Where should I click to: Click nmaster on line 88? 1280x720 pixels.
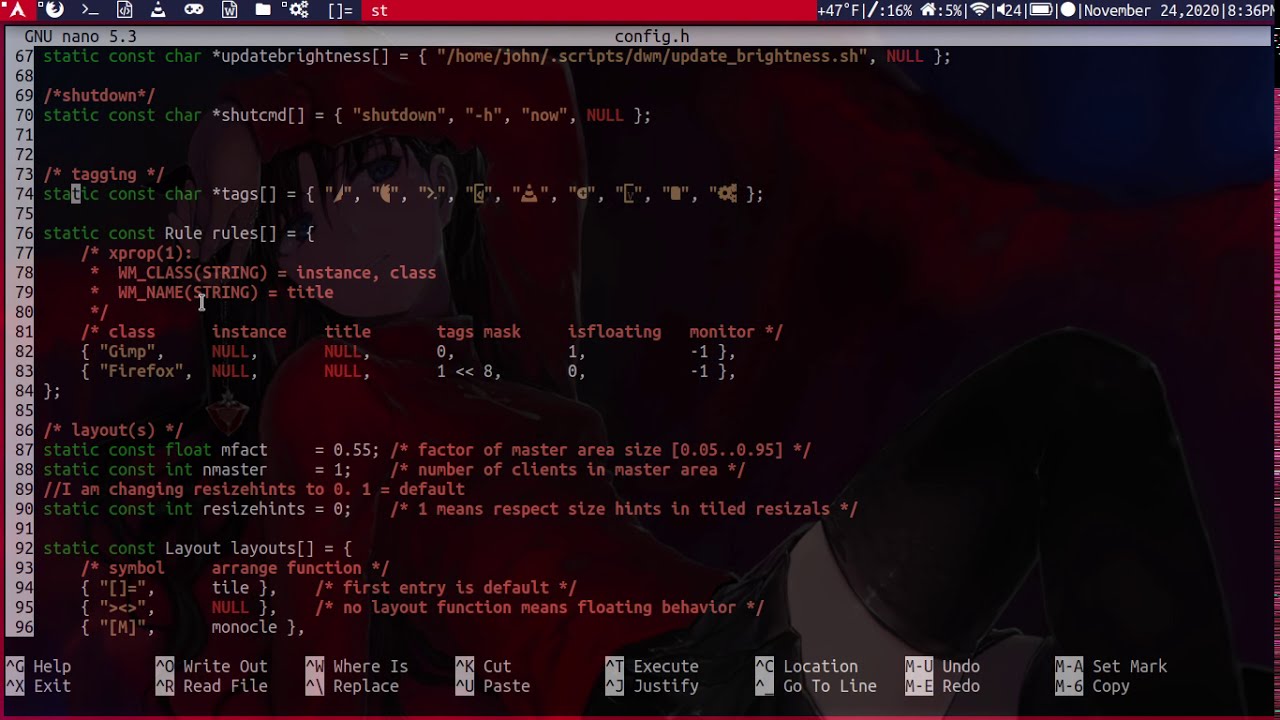coord(235,470)
